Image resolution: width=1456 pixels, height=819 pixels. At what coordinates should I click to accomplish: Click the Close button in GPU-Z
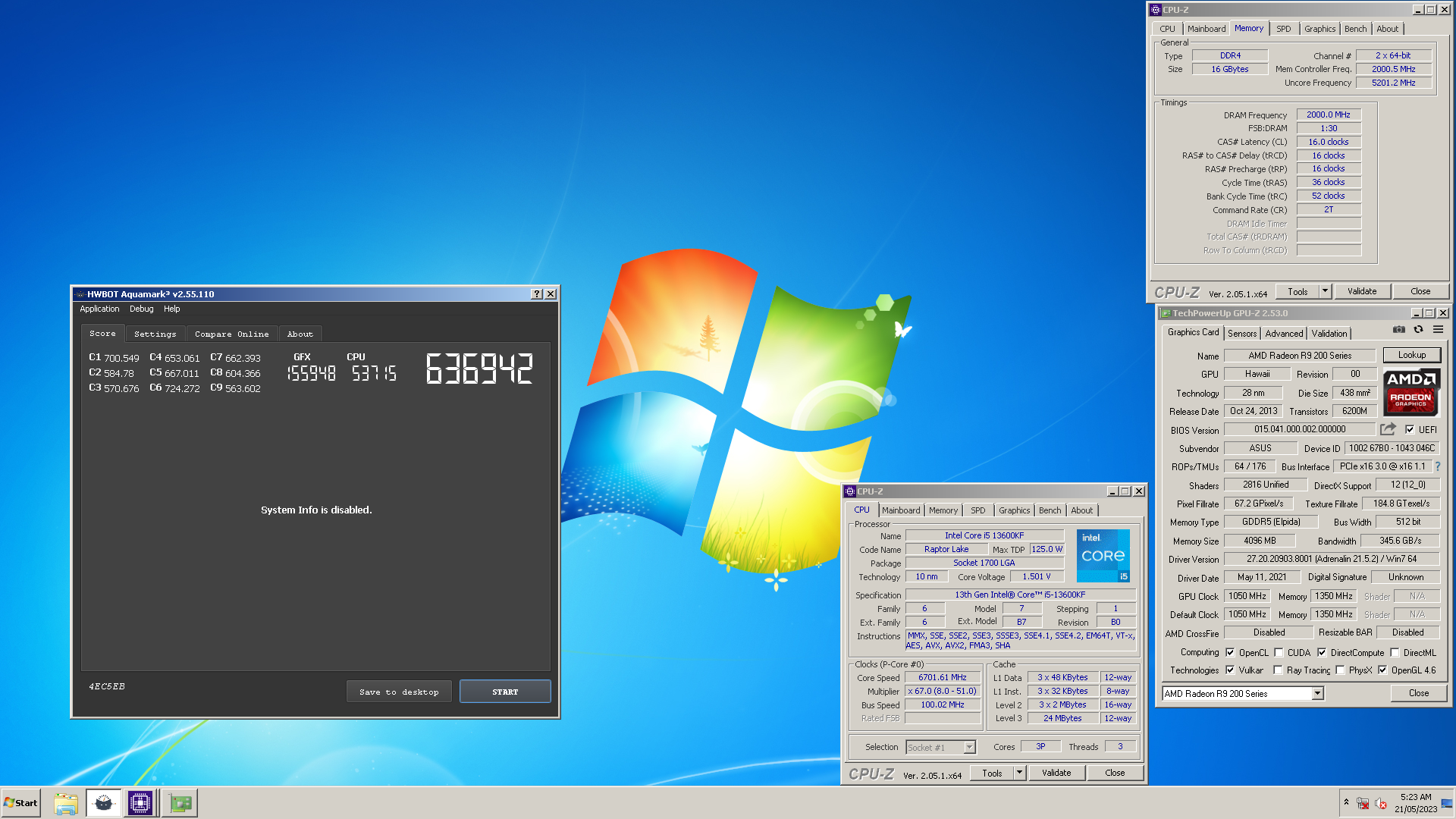(x=1419, y=693)
